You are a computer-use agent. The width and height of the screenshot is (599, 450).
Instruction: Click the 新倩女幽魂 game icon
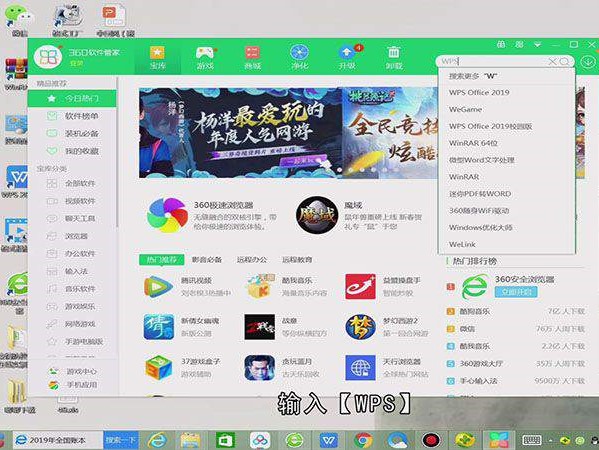coord(159,327)
